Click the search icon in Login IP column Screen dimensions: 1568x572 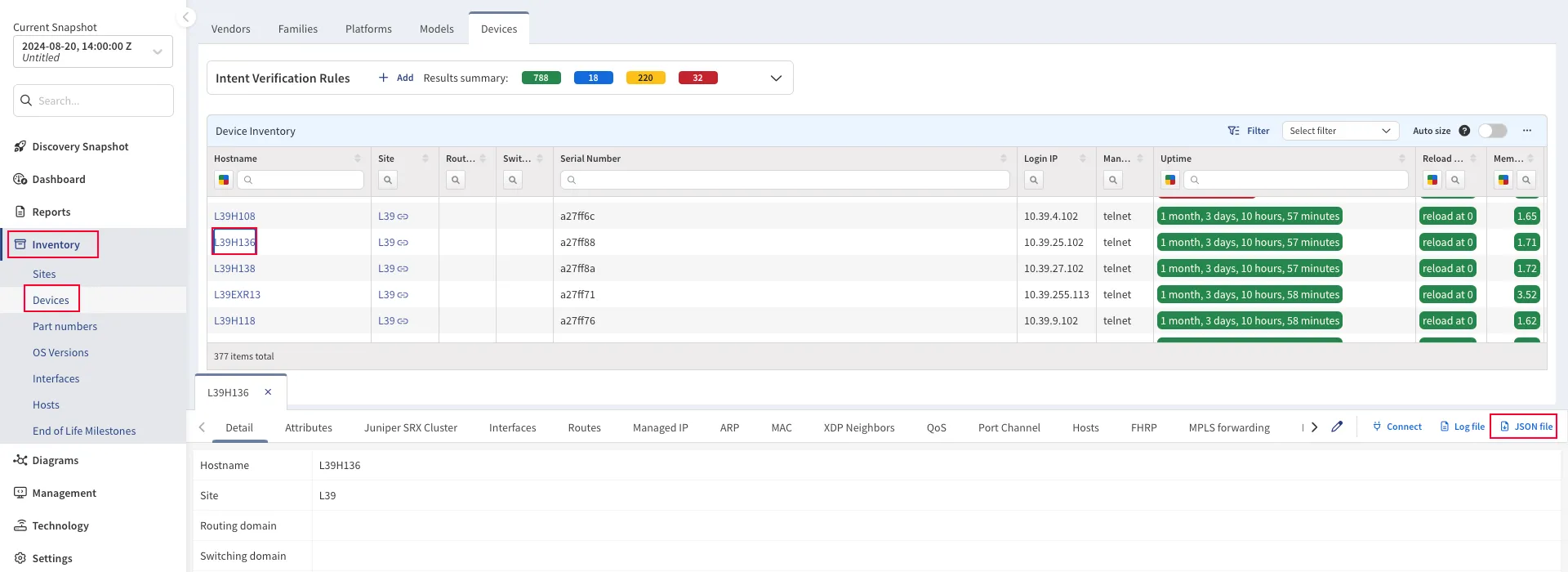coord(1034,180)
